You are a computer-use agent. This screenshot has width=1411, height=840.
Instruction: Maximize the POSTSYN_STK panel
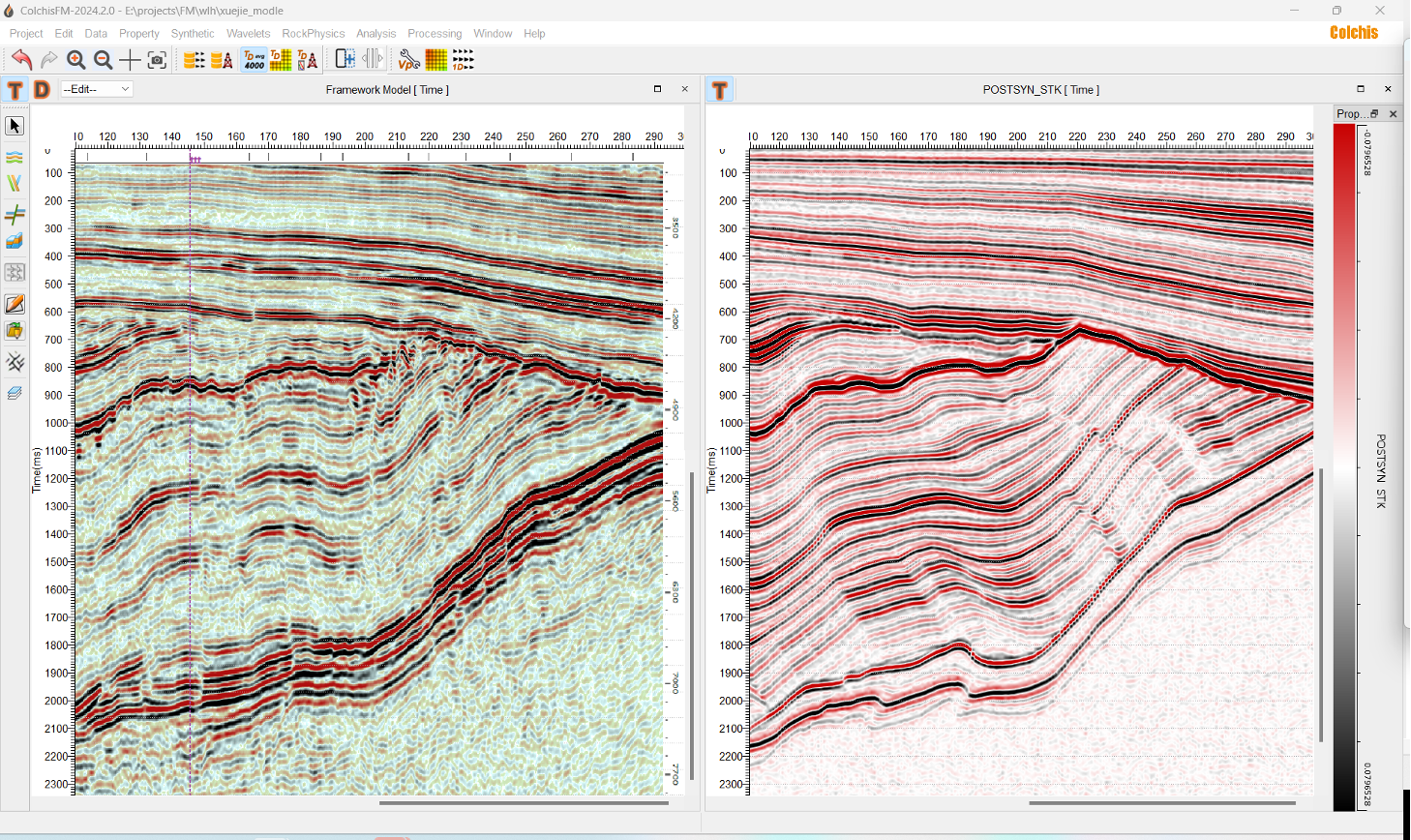[x=1361, y=89]
